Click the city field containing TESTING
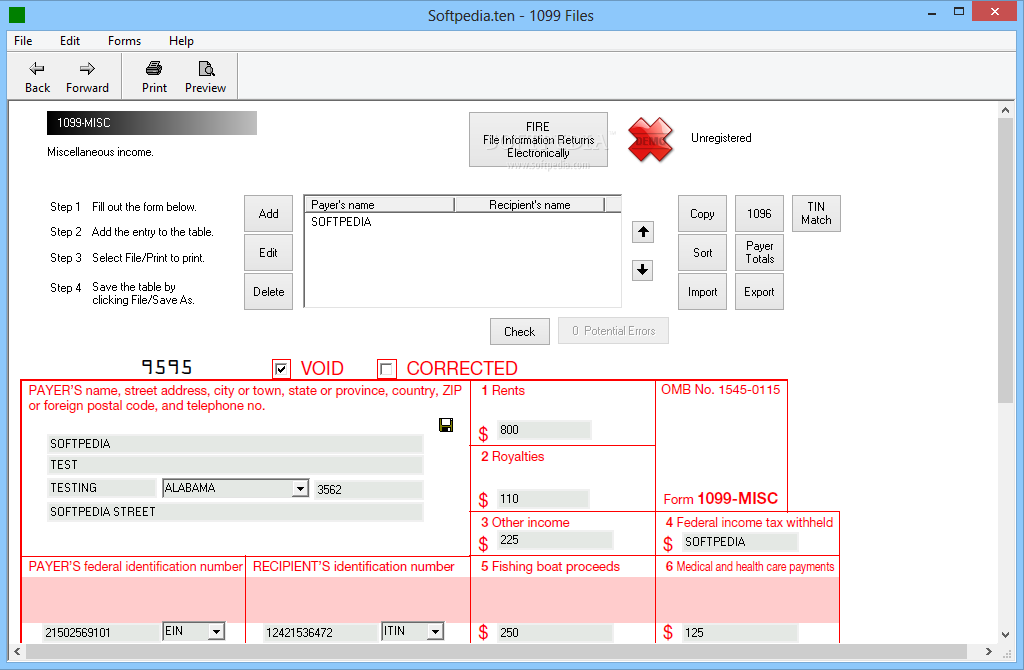This screenshot has width=1024, height=670. 102,488
